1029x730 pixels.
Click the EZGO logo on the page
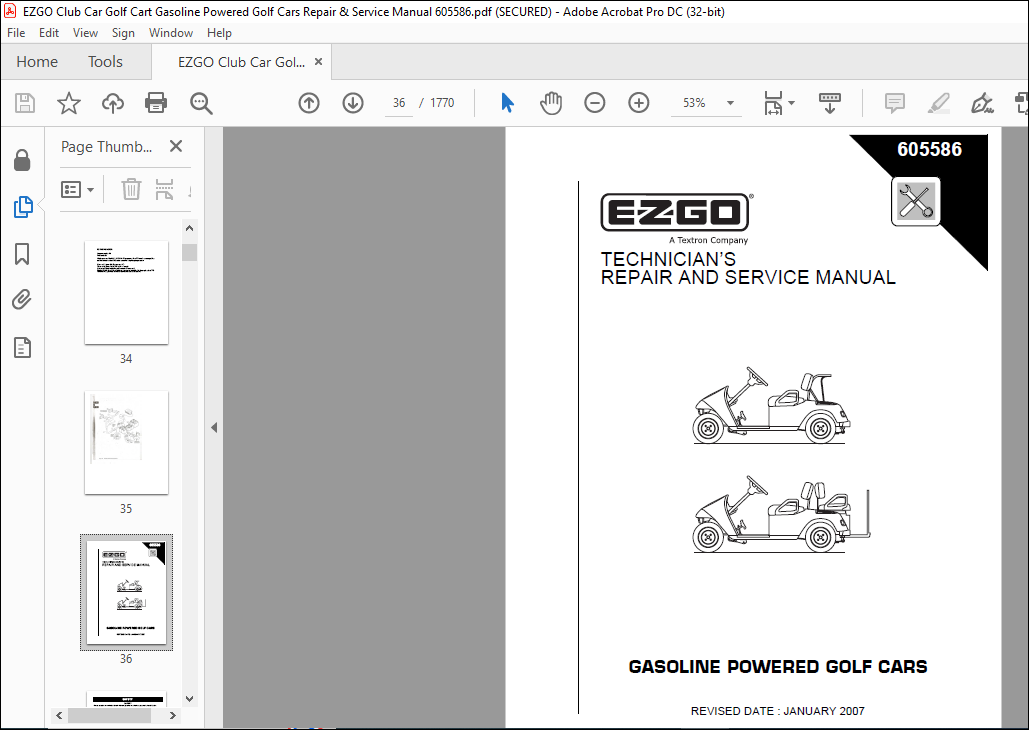point(675,212)
